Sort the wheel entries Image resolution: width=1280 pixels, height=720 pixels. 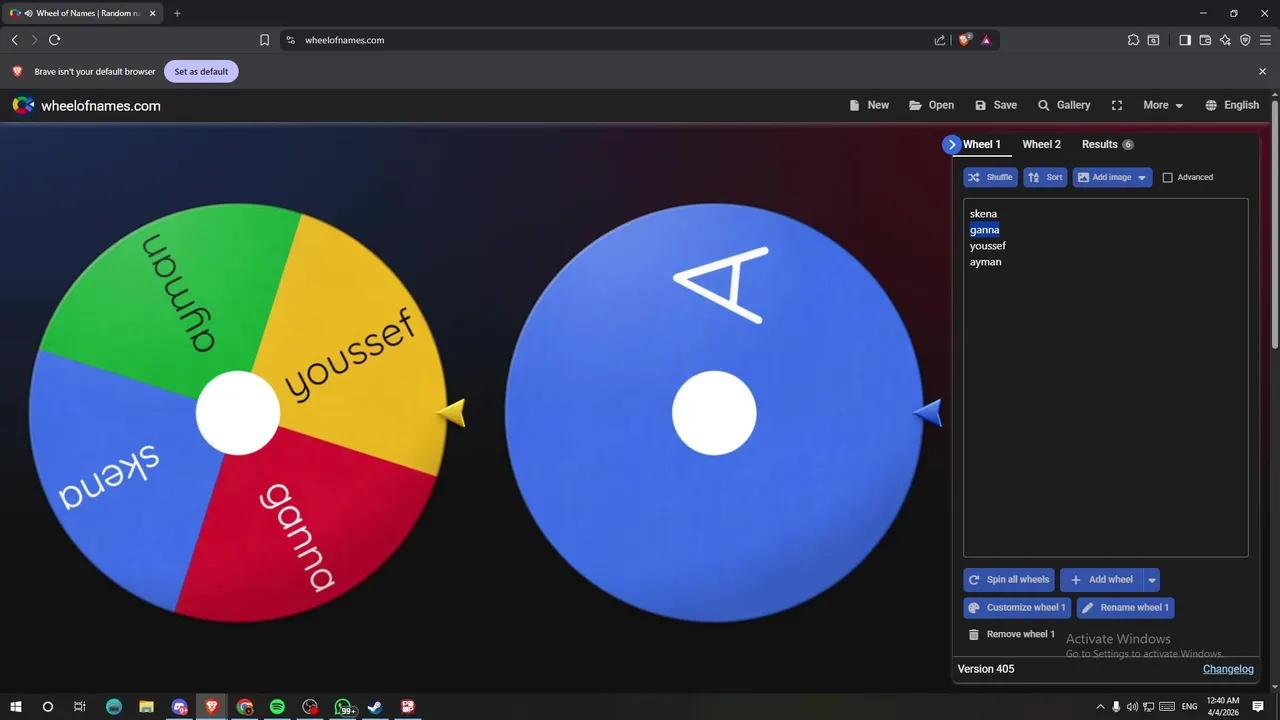point(1045,177)
